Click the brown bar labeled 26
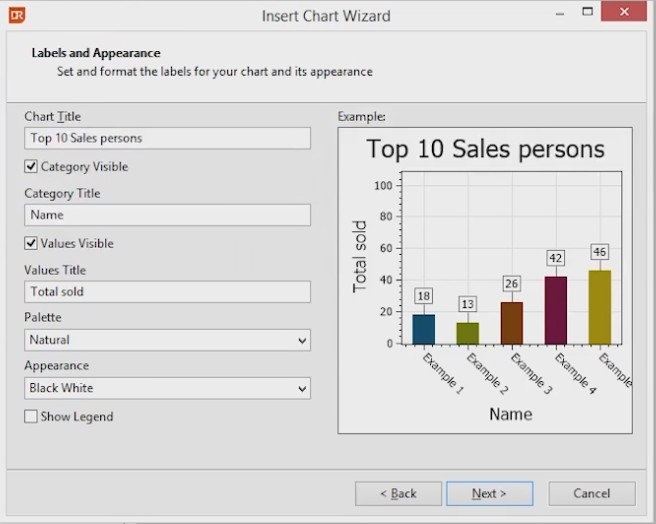The image size is (656, 524). (x=512, y=322)
